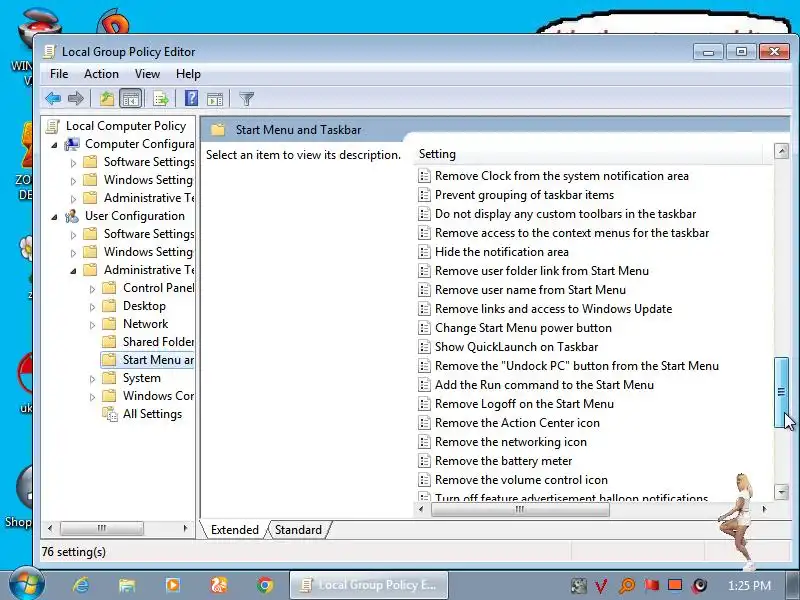Click icon beside Remove Clock from notification area
The width and height of the screenshot is (800, 600).
tap(424, 176)
